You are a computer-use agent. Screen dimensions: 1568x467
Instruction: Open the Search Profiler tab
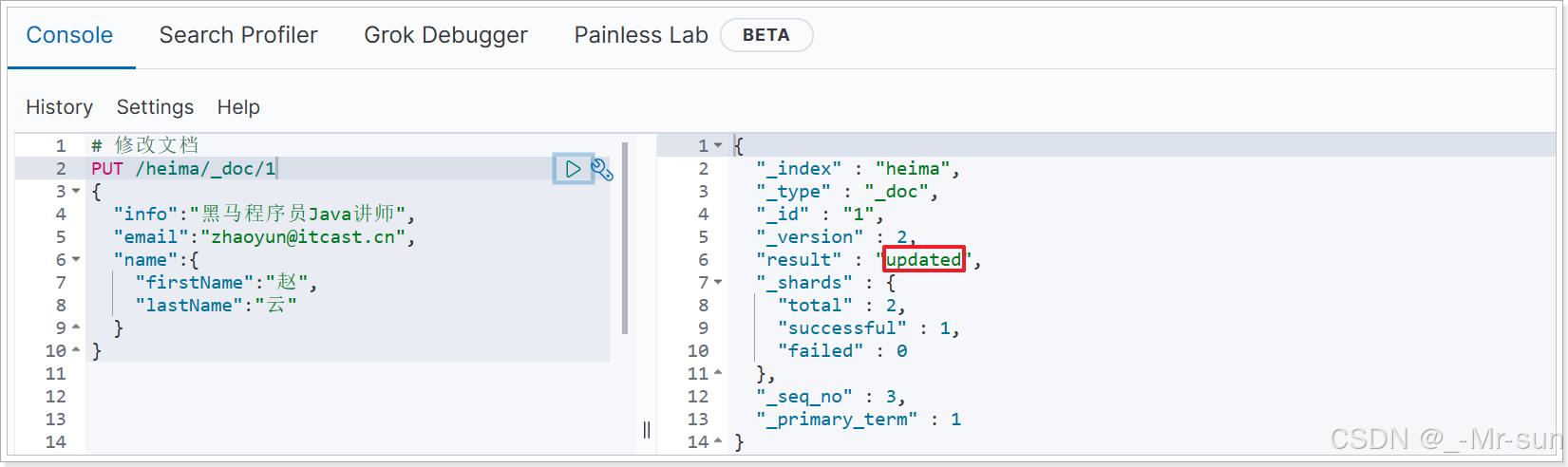coord(238,35)
